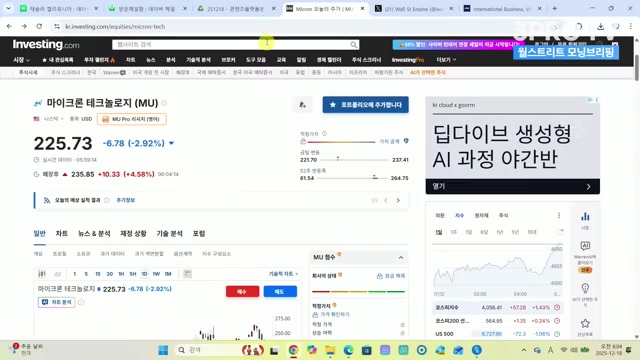Click the expand icon in the market widget
Image resolution: width=640 pixels, height=360 pixels.
560,232
